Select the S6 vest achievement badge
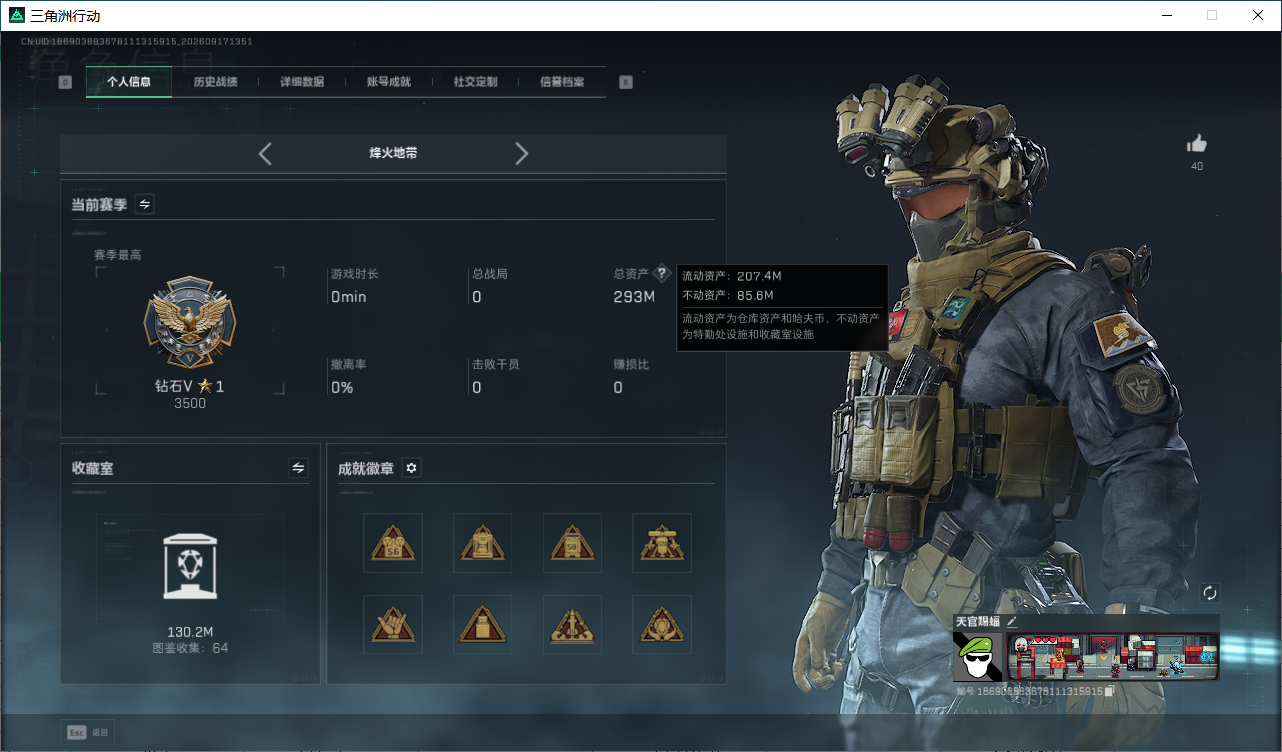 coord(393,543)
